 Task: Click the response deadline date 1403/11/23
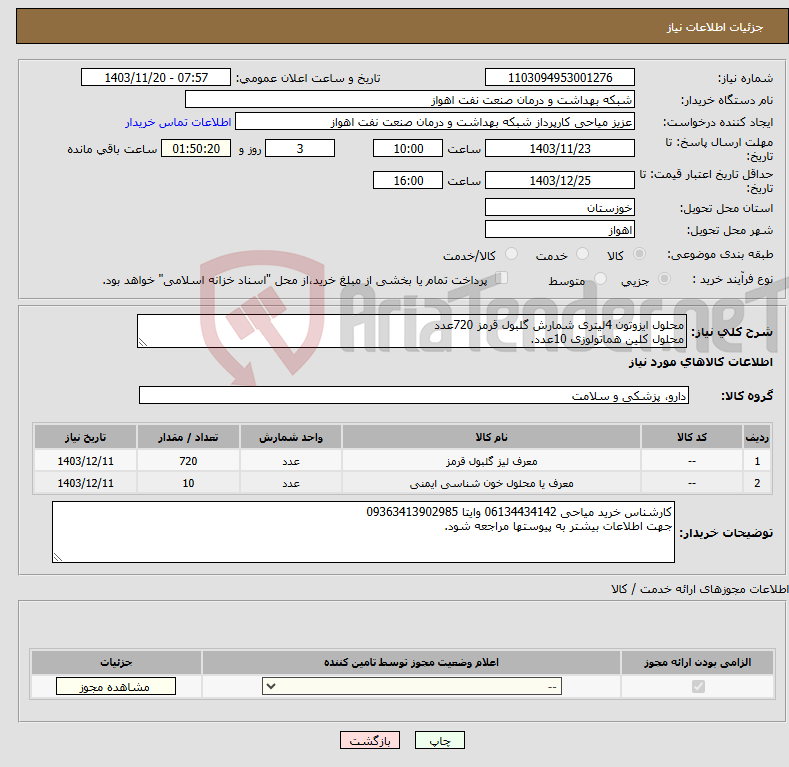point(560,148)
